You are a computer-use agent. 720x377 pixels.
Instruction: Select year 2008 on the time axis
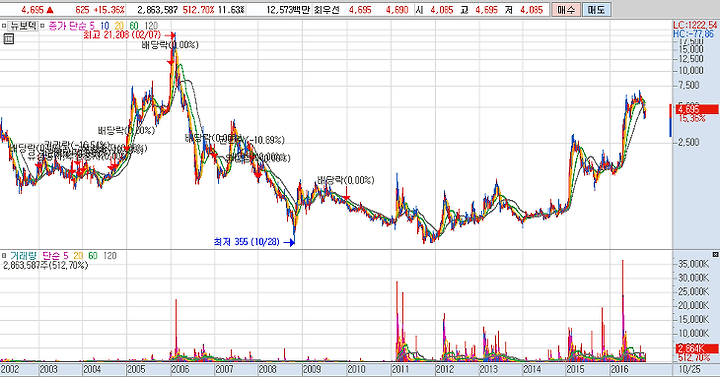click(x=268, y=369)
